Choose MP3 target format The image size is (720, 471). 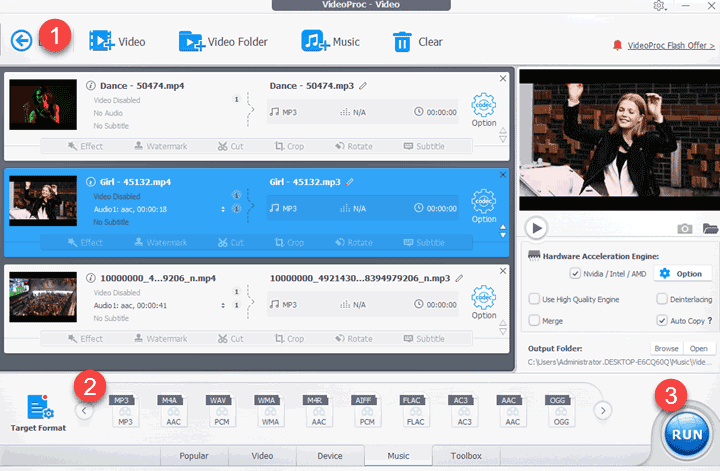pos(123,410)
